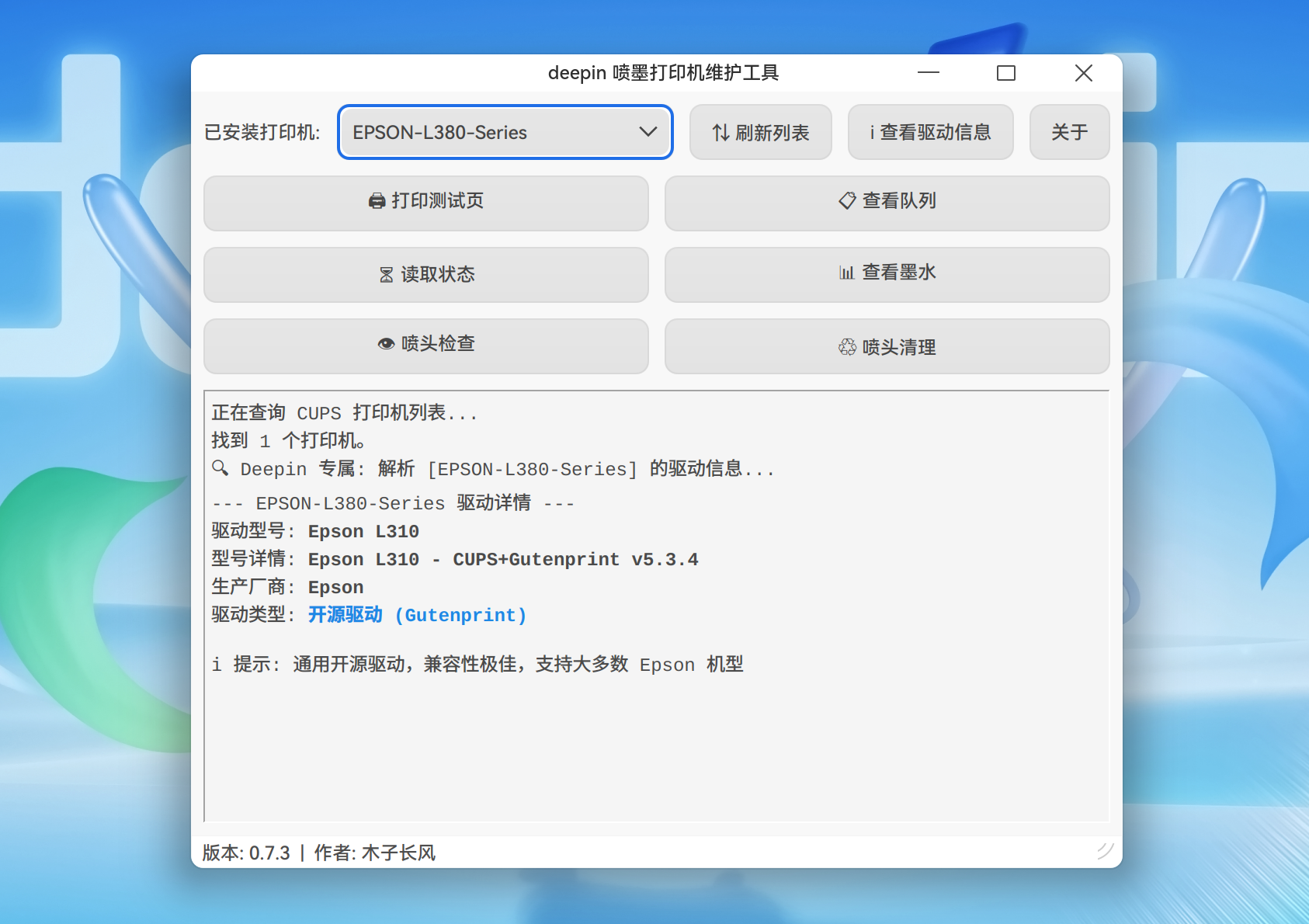Click the 提示 hint line in the log

tap(477, 664)
